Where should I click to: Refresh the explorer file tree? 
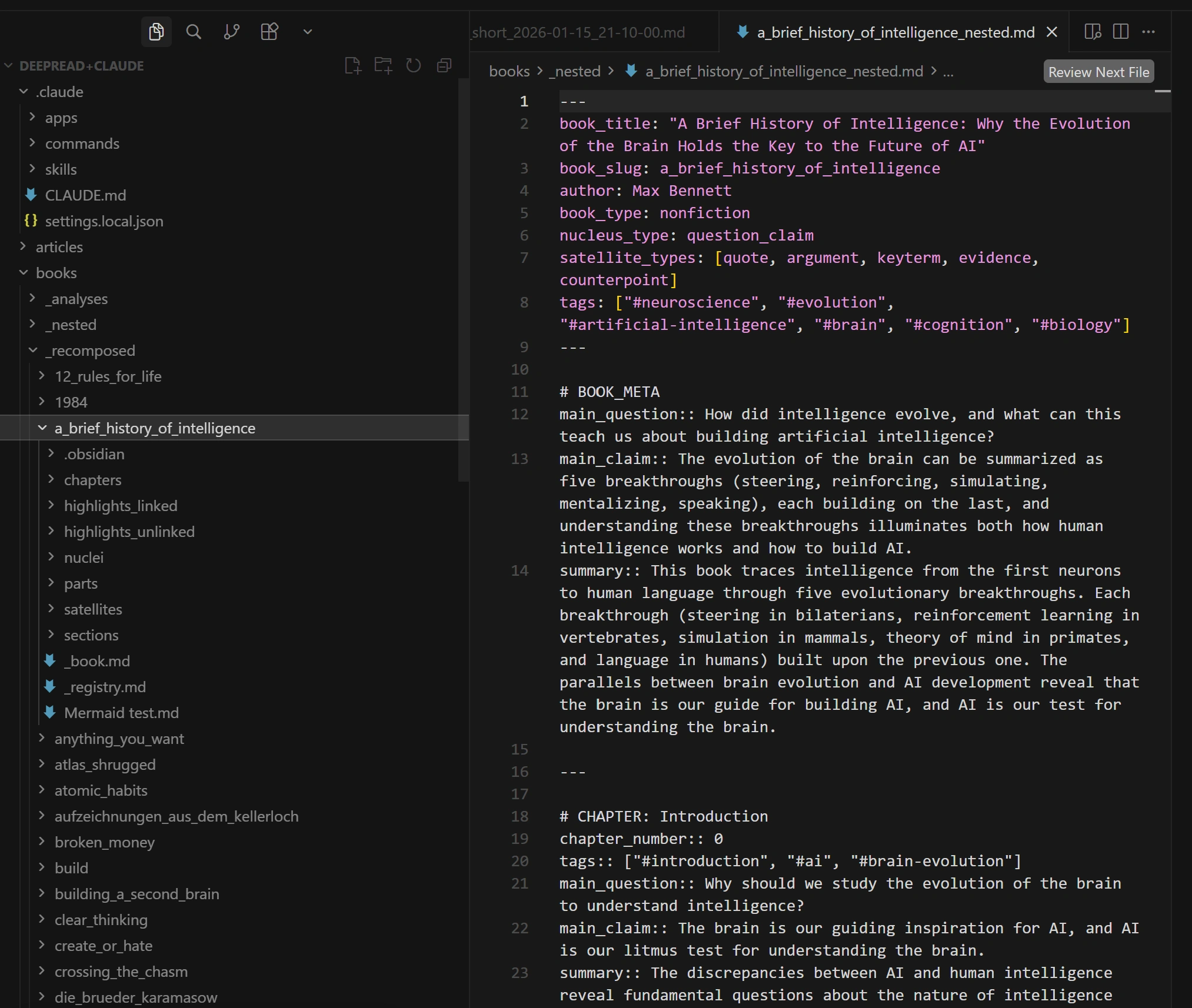[x=414, y=65]
